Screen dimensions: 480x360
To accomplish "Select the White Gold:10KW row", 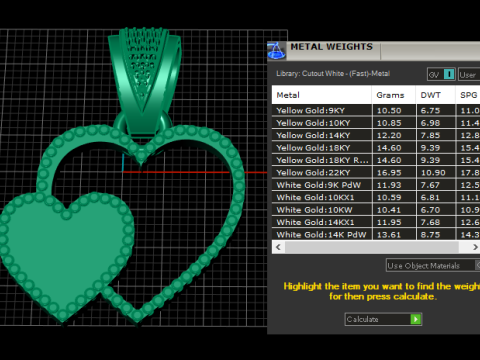I will tap(376, 210).
